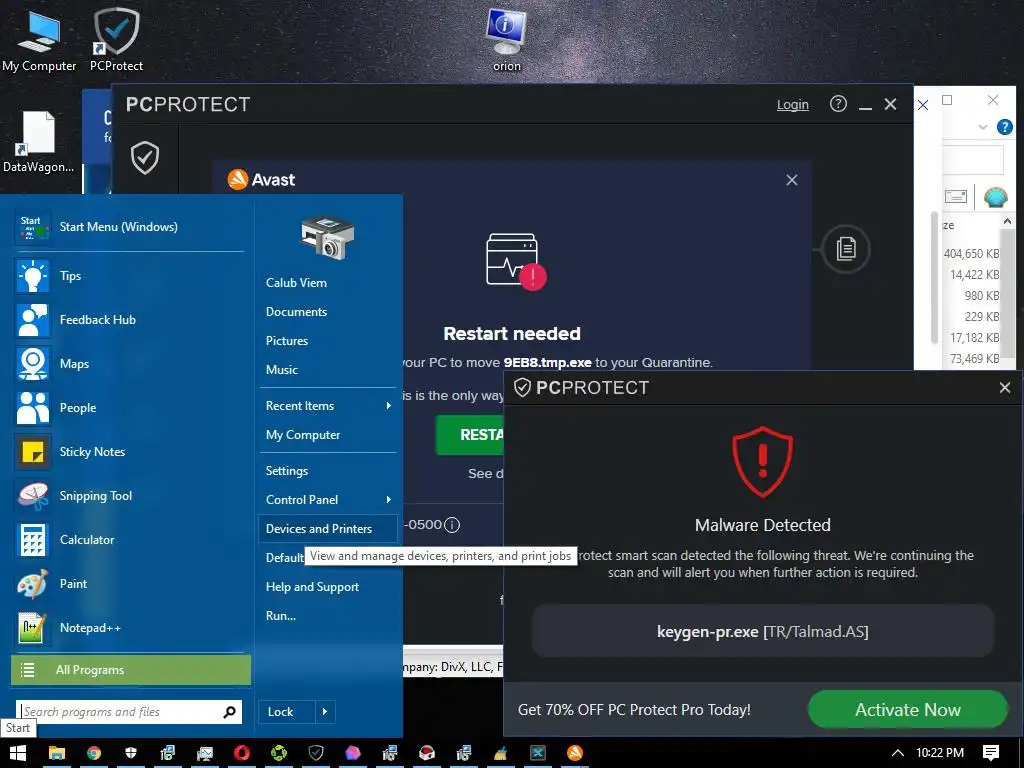Click Windows Security shield taskbar icon
Viewport: 1024px width, 768px height.
click(x=131, y=753)
